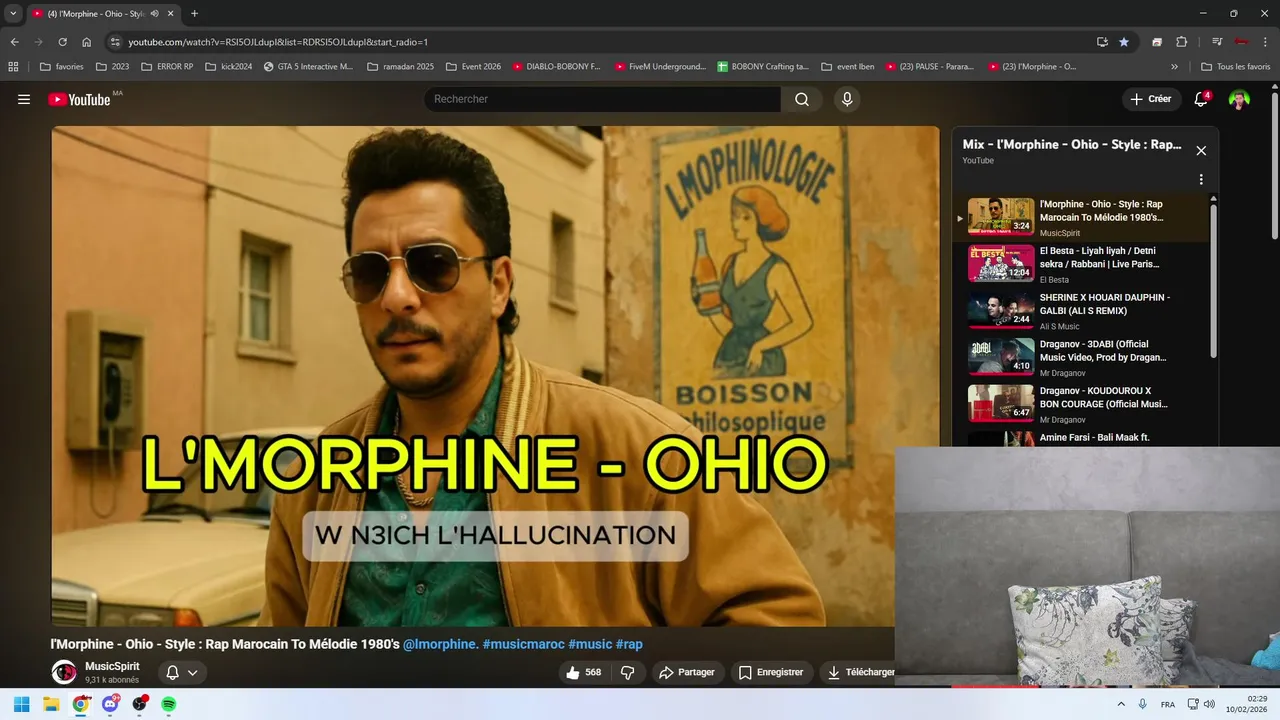Open Spotify from the taskbar

(x=169, y=704)
